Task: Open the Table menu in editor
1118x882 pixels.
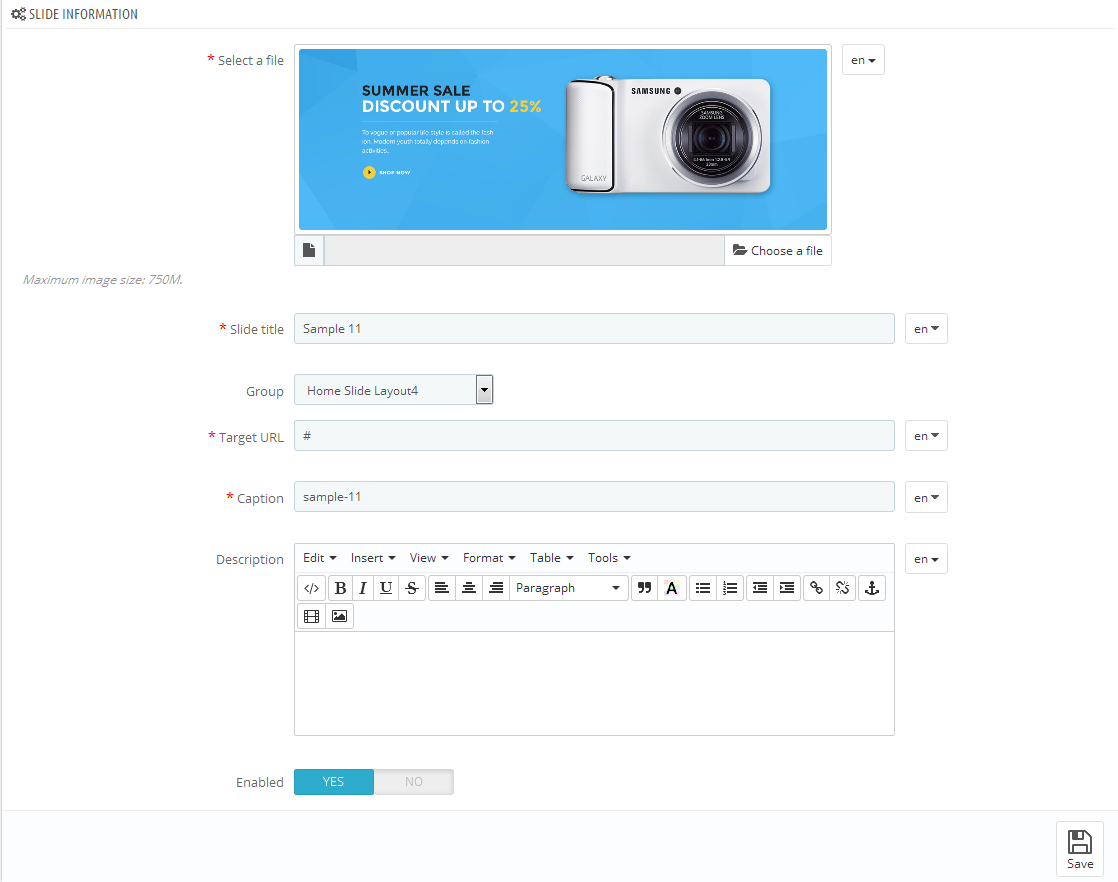Action: coord(552,558)
